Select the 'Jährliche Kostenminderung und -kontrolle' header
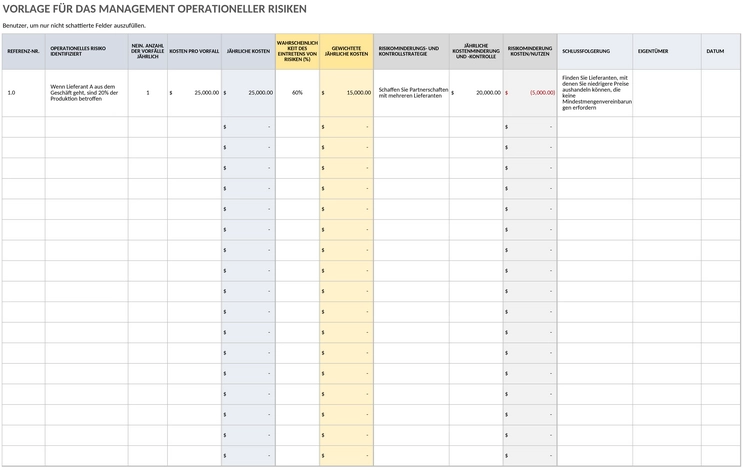Viewport: 743px width, 470px height. pyautogui.click(x=476, y=51)
